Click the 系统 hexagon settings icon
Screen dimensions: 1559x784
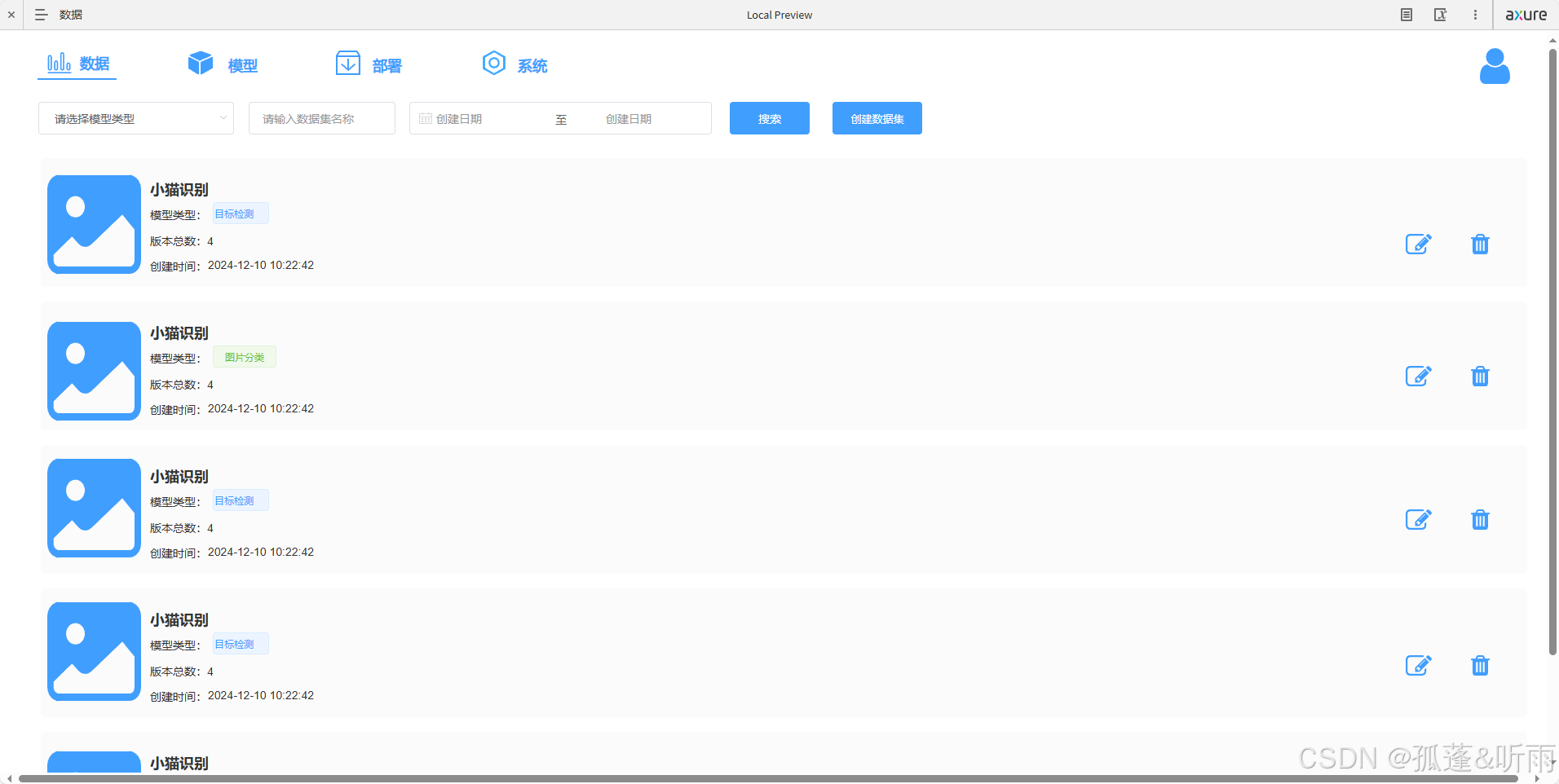(494, 63)
